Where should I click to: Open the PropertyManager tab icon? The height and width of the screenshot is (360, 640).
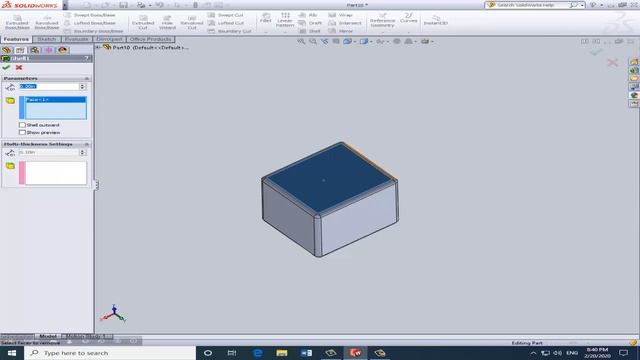(x=20, y=50)
